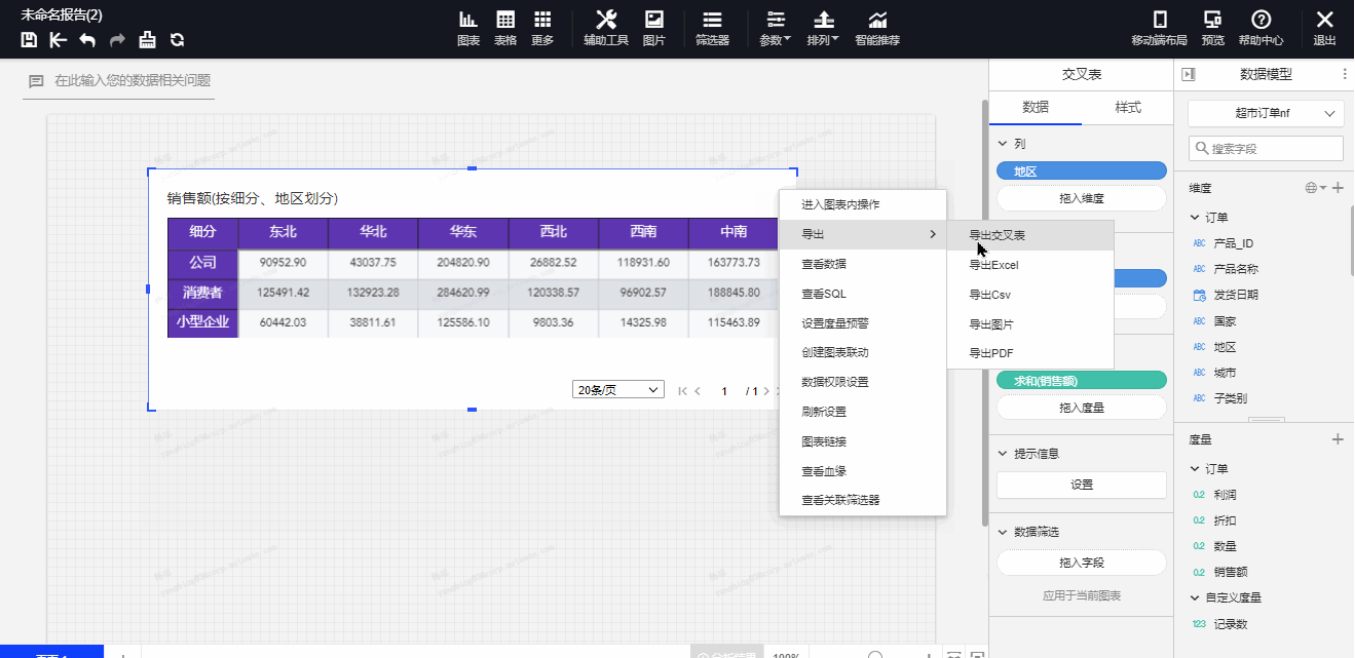Switch to 移动端布局 mobile layout

pyautogui.click(x=1159, y=28)
